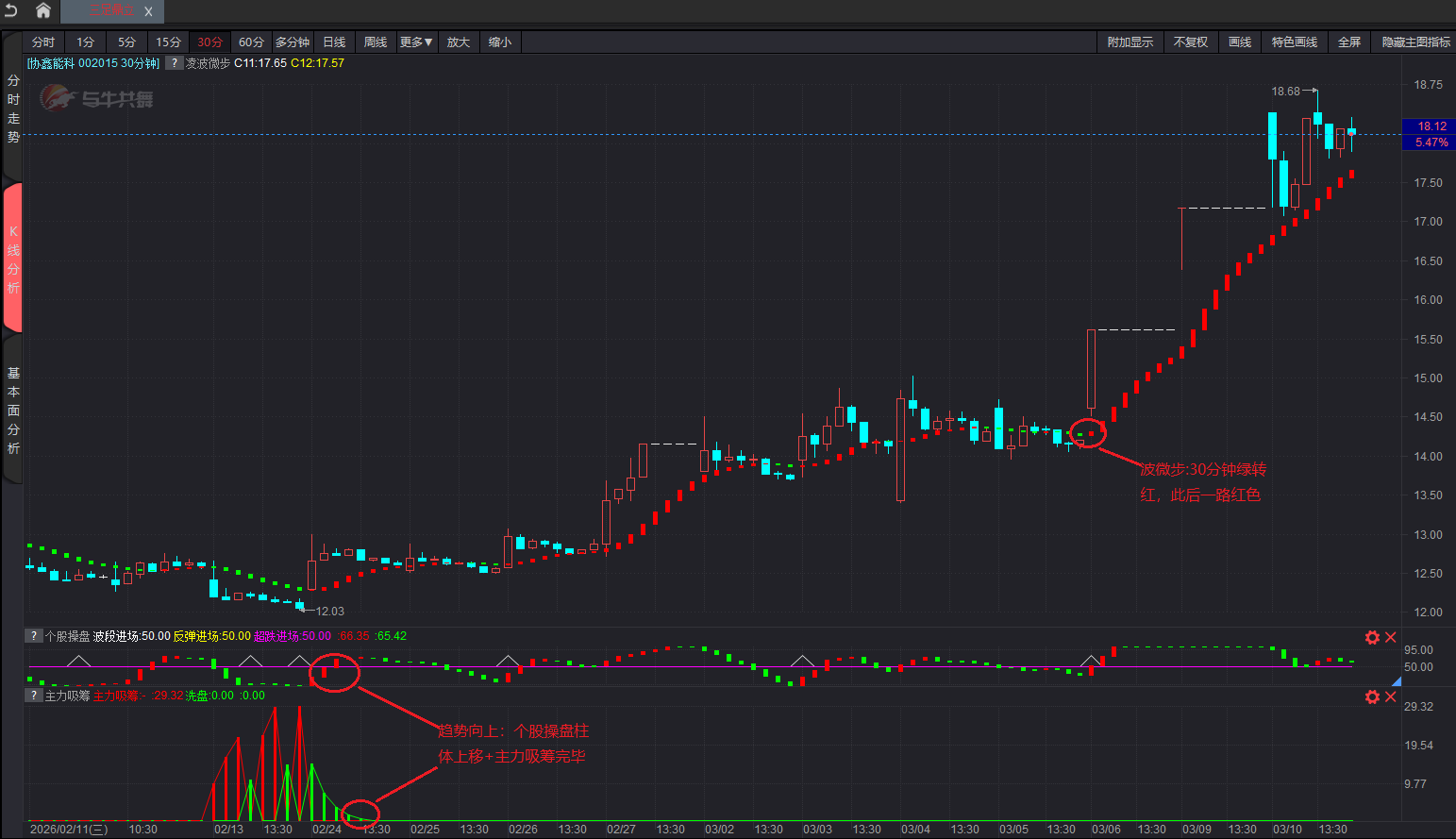This screenshot has height=839, width=1456.
Task: Switch to the 60分 timeframe tab
Action: tap(251, 42)
